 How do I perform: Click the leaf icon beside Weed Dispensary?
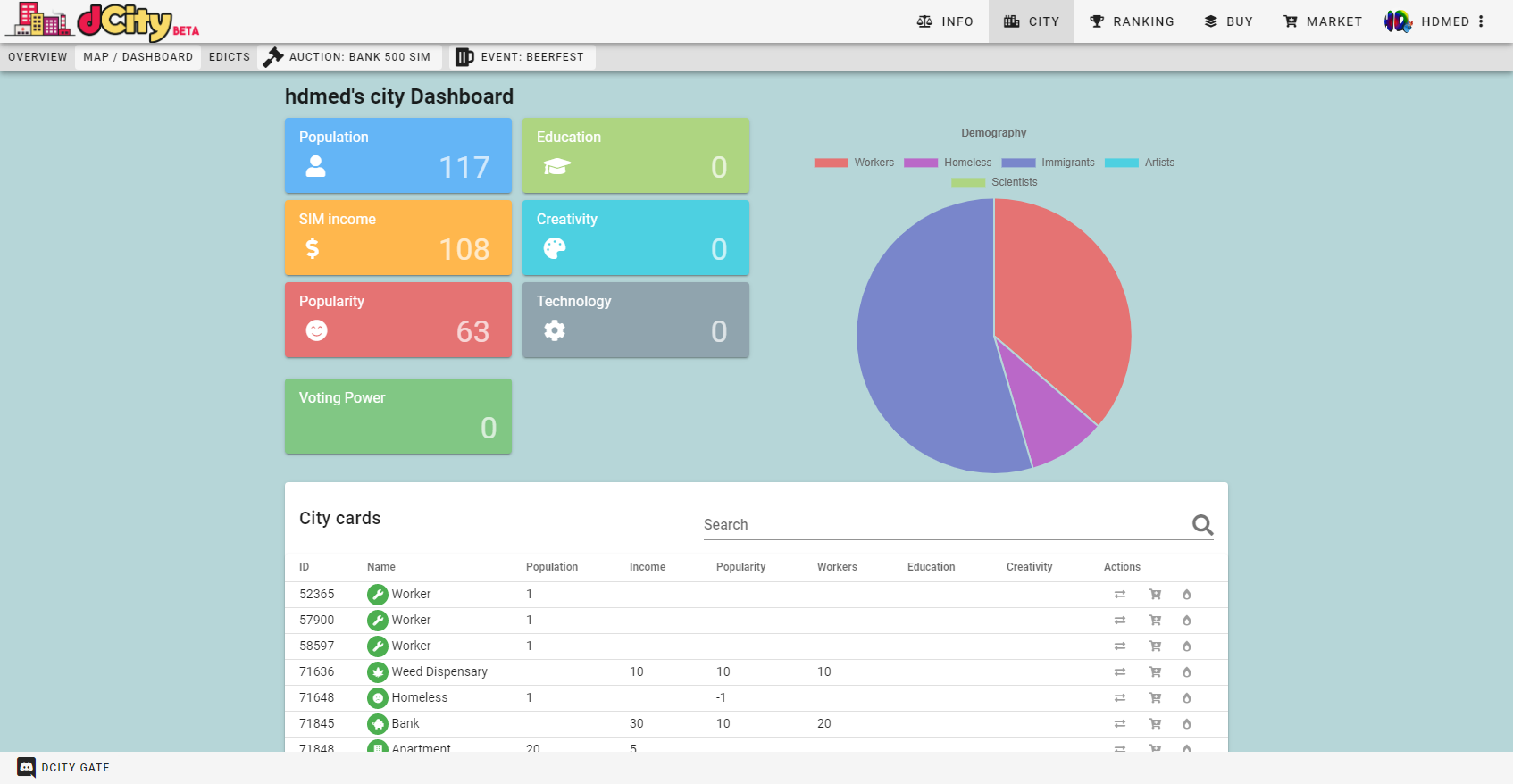click(x=378, y=672)
